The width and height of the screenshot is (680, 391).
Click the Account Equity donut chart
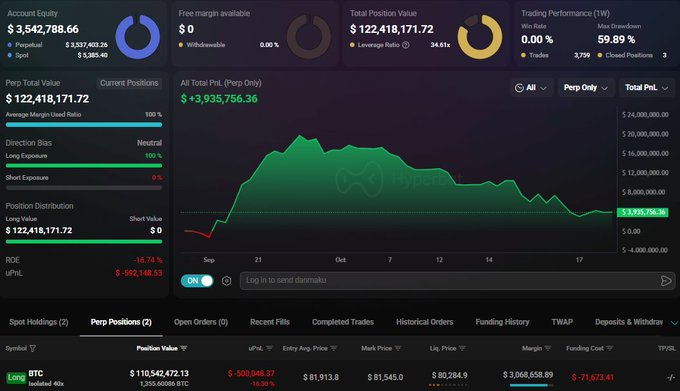click(138, 36)
